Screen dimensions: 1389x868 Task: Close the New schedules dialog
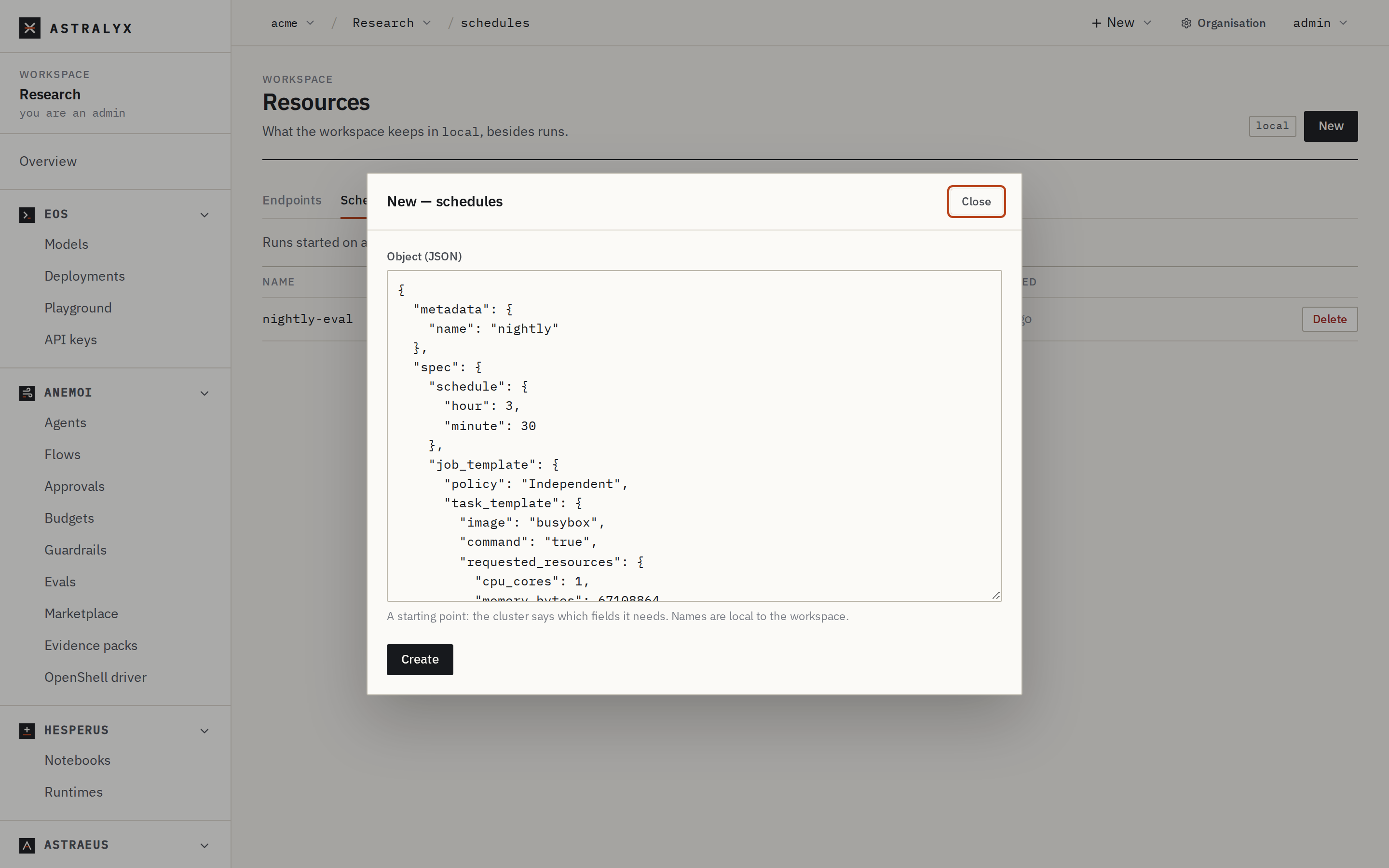pyautogui.click(x=976, y=202)
